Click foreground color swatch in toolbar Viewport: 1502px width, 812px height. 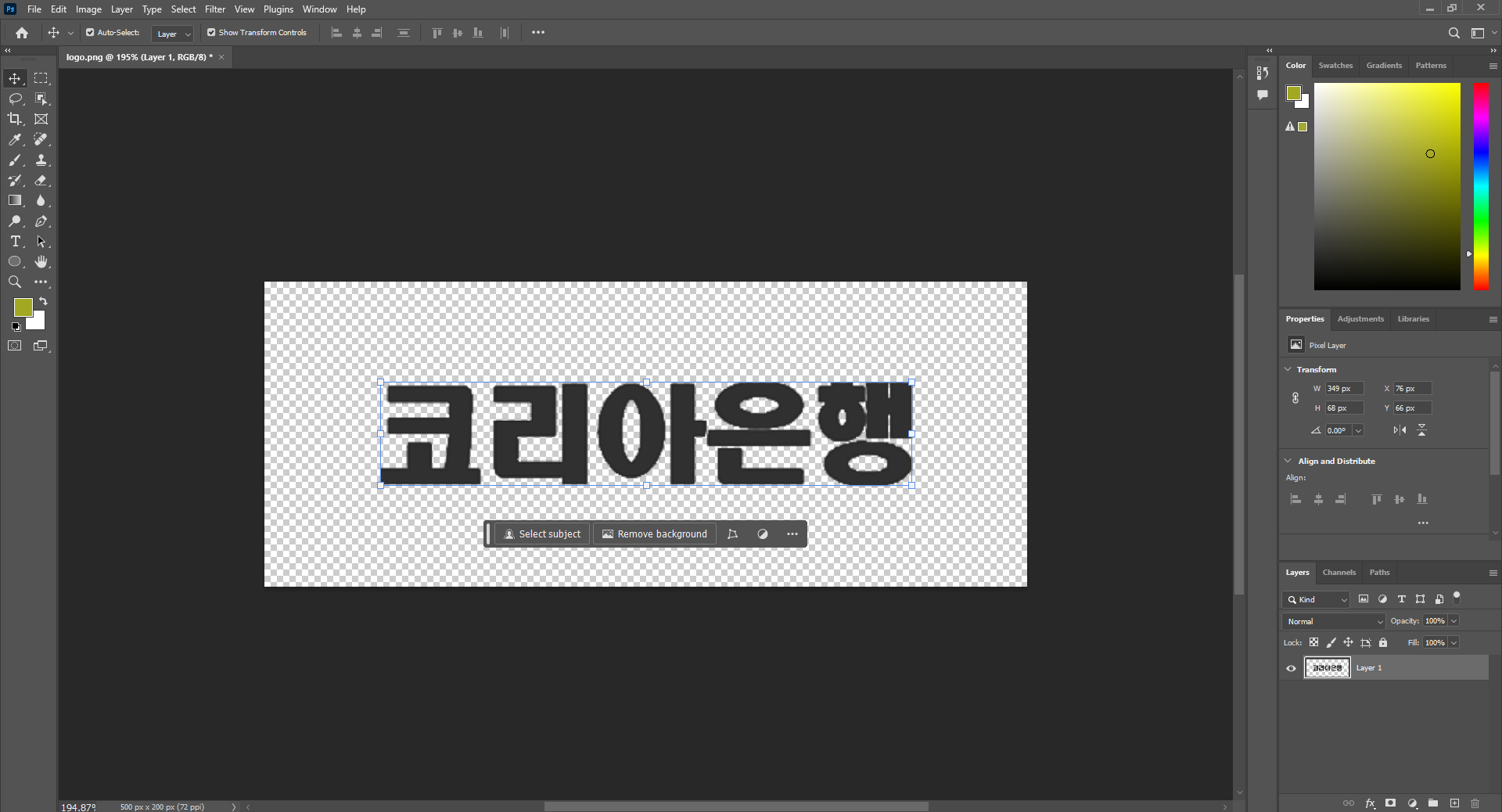pos(23,307)
